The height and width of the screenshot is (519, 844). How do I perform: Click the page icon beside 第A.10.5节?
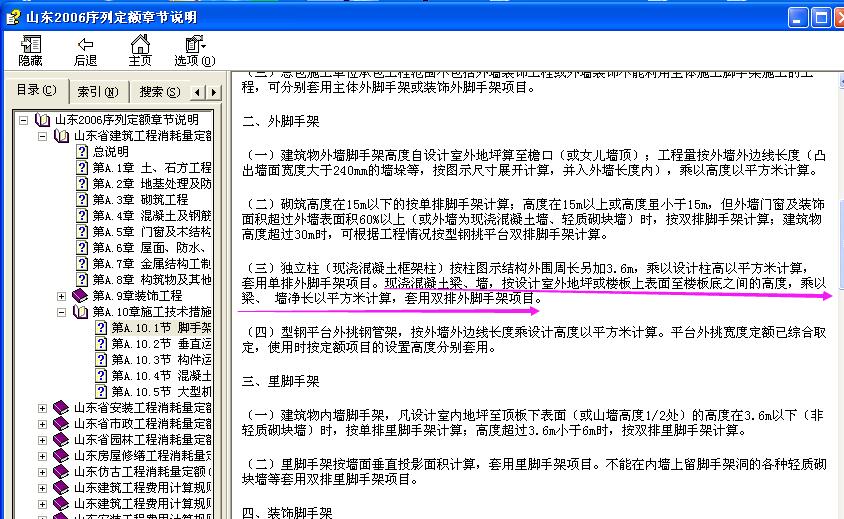pyautogui.click(x=101, y=392)
